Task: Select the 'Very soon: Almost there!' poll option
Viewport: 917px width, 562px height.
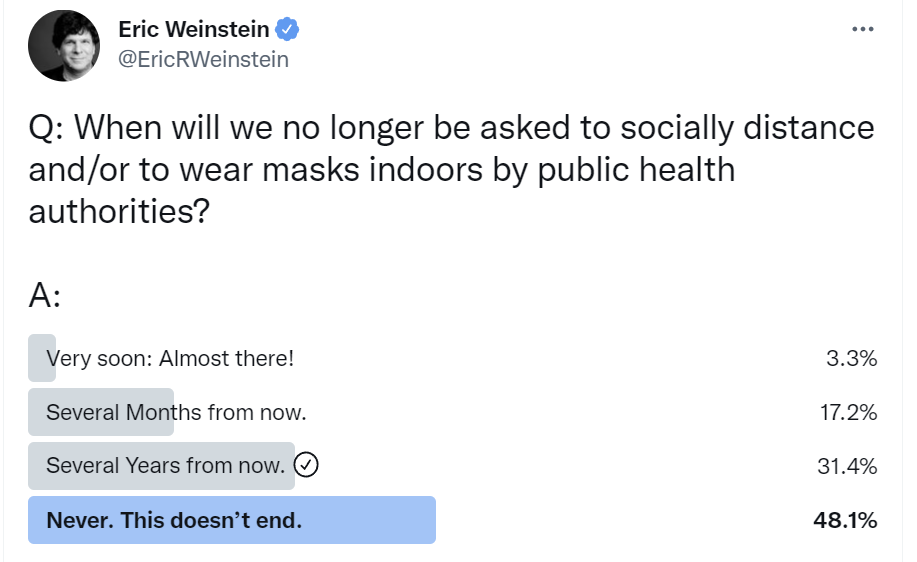Action: (x=170, y=358)
